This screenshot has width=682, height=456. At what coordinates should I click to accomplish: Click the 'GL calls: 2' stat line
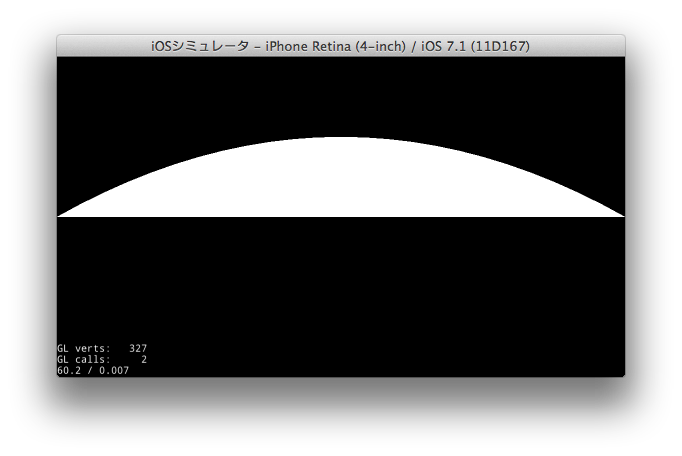pos(102,359)
